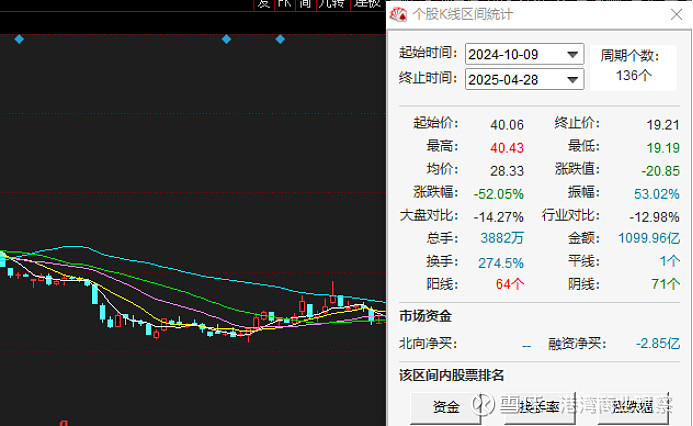This screenshot has width=693, height=426.
Task: Click the 阳线 value 64个
Action: coord(510,284)
